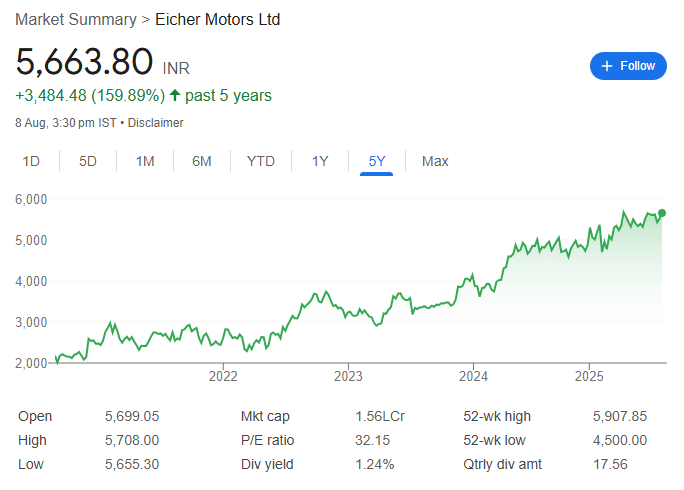Click the Mkt cap label

(265, 416)
